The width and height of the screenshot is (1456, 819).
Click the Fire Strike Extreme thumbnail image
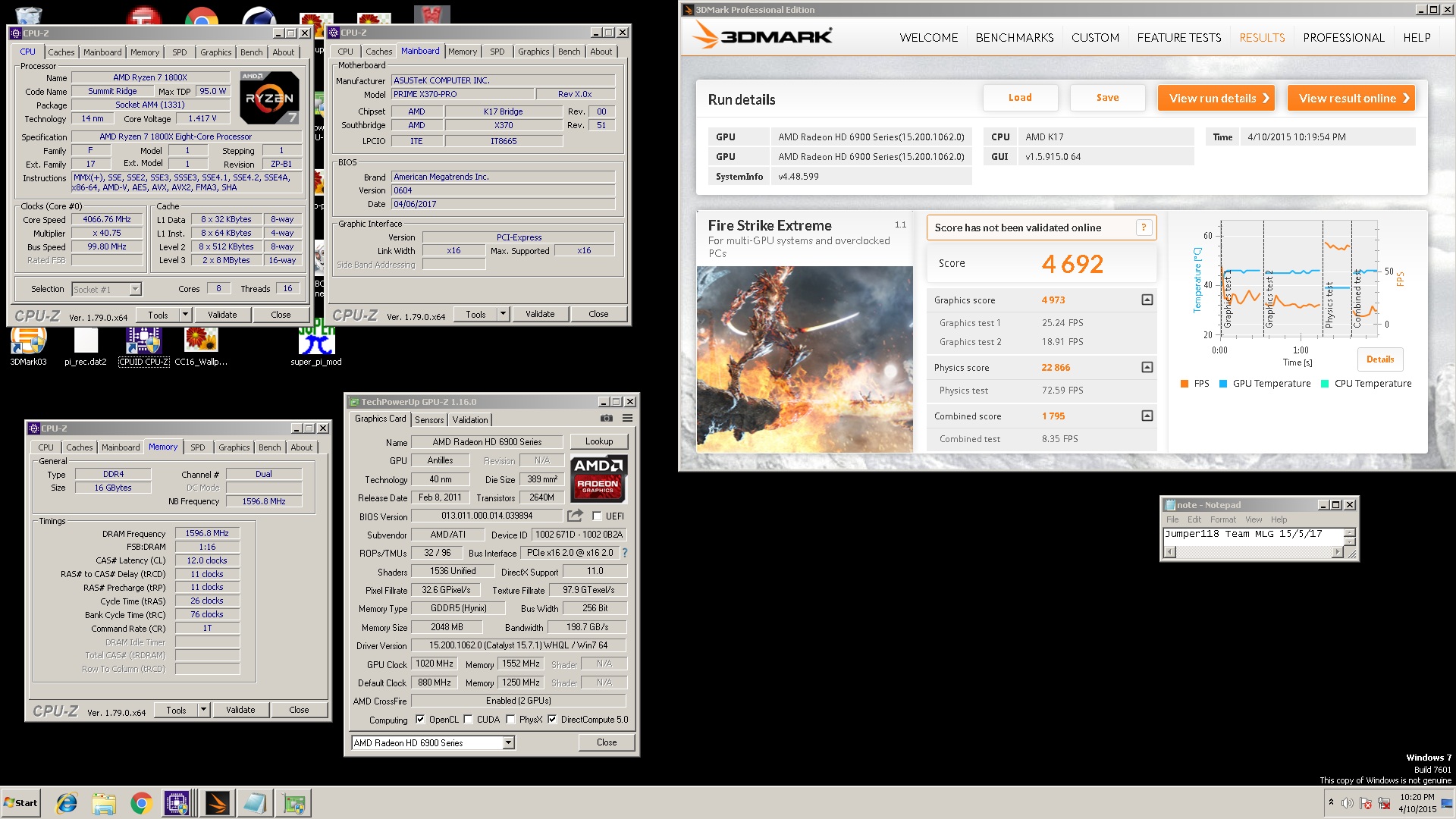(x=805, y=359)
